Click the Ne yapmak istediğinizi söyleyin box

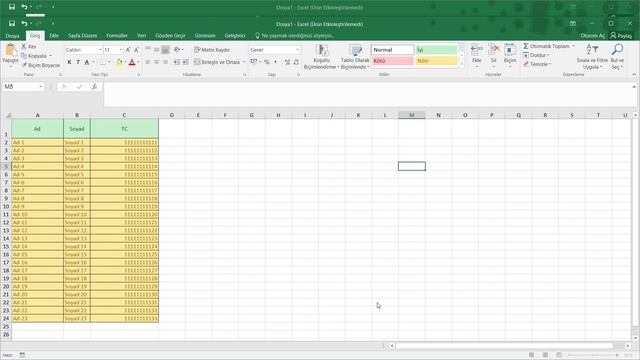pyautogui.click(x=295, y=36)
